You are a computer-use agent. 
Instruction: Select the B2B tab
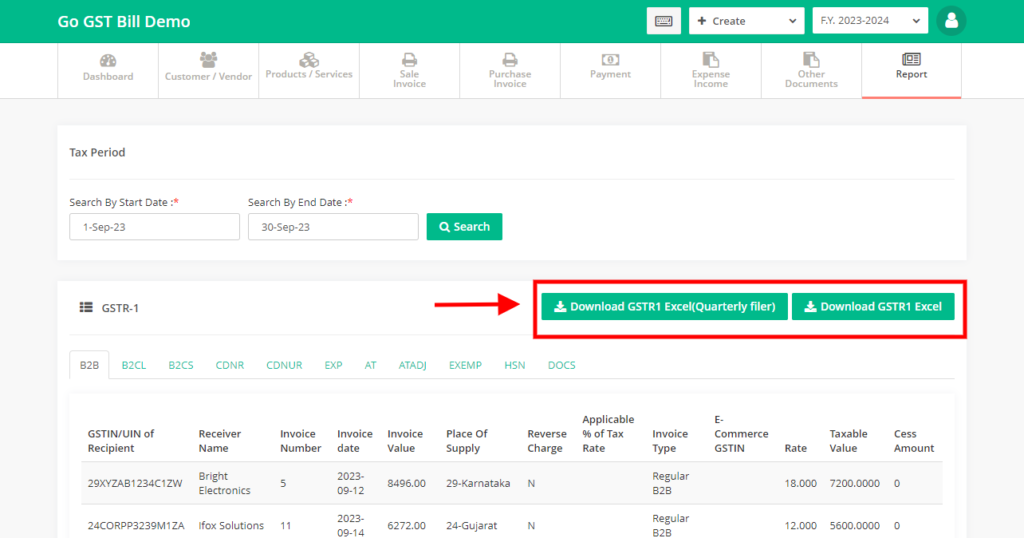pos(89,365)
